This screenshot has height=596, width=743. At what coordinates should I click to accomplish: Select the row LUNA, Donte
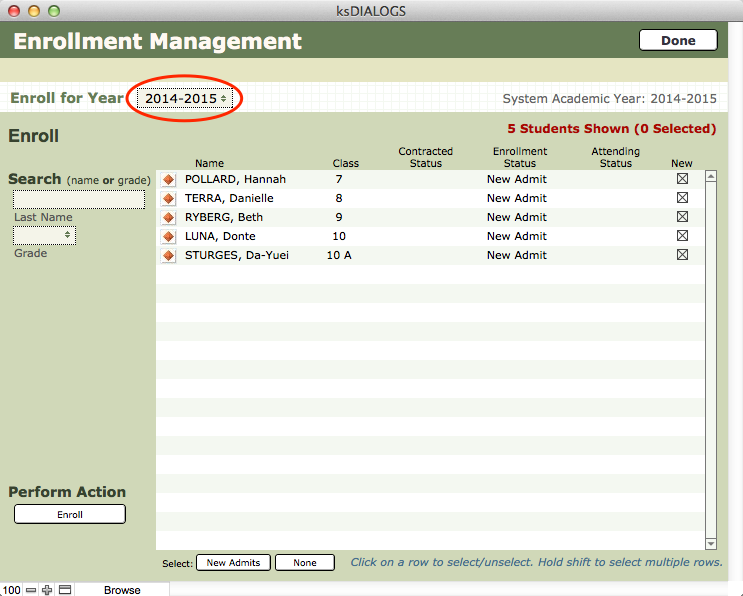pyautogui.click(x=430, y=236)
